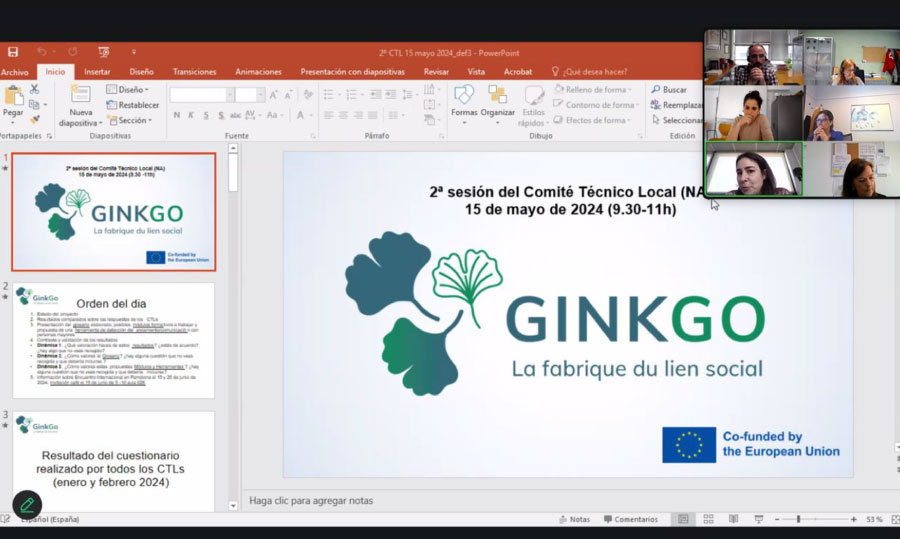This screenshot has height=539, width=900.
Task: Open the font name combo box
Action: coord(200,94)
